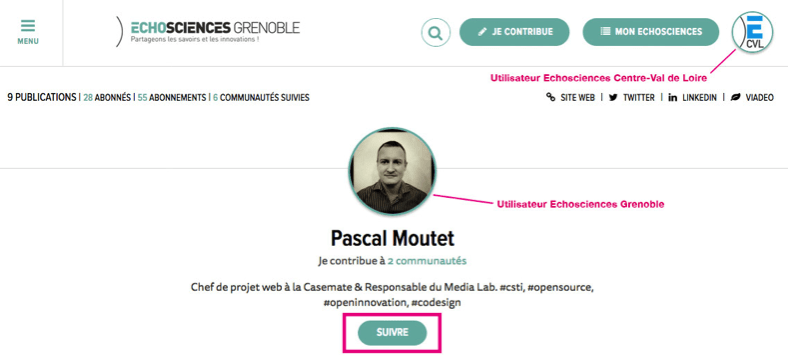This screenshot has height=363, width=789.
Task: Open the hamburger MENU icon
Action: pyautogui.click(x=28, y=26)
